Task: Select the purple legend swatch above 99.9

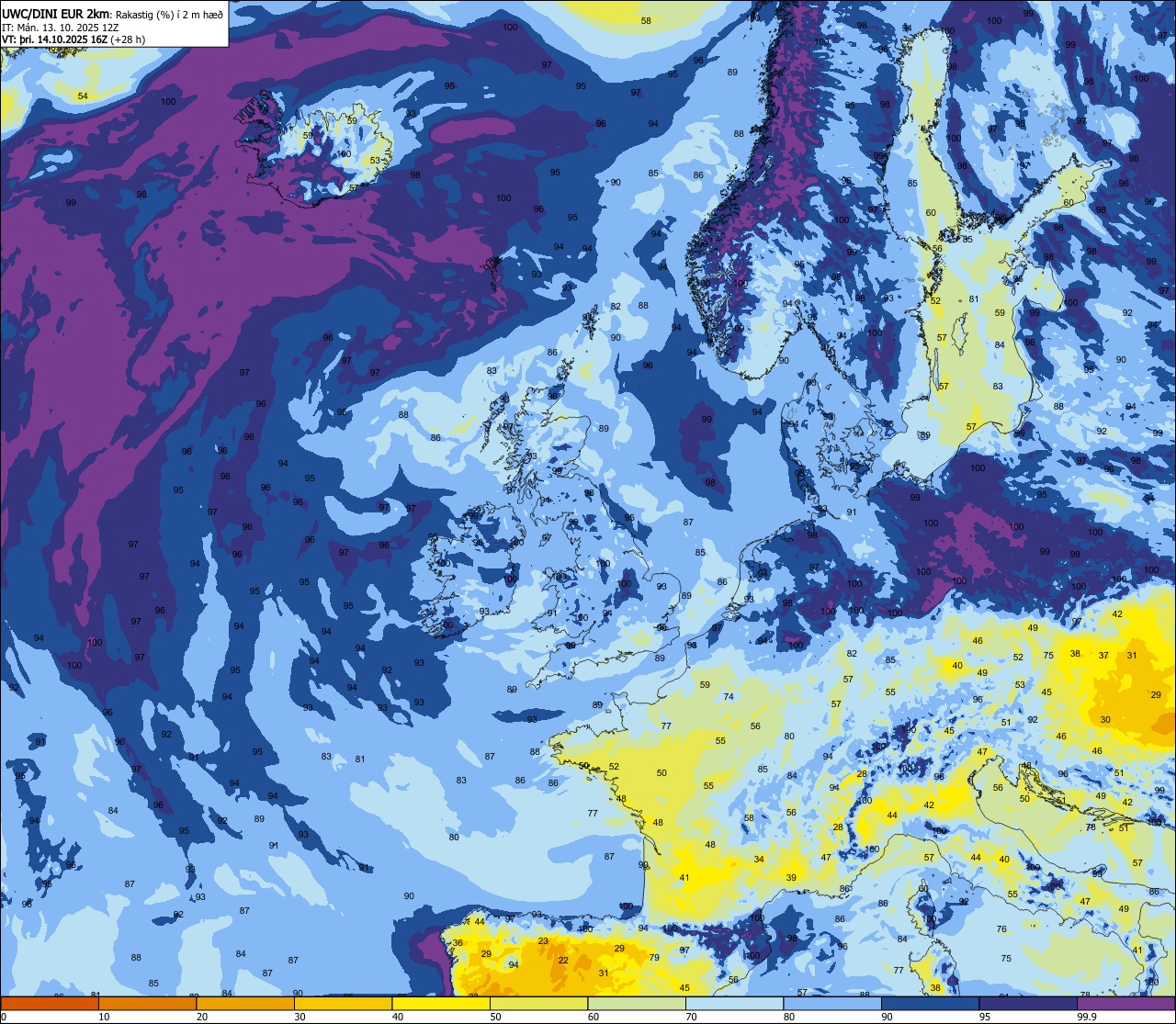Action: coord(1126,1003)
